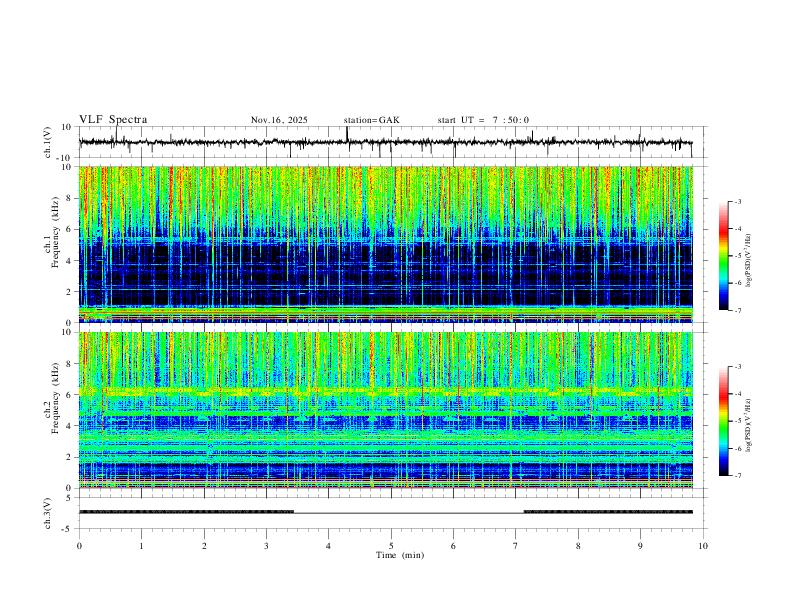Click the "ch.1(V)" waveform axis label
792x612 pixels.
(48, 142)
